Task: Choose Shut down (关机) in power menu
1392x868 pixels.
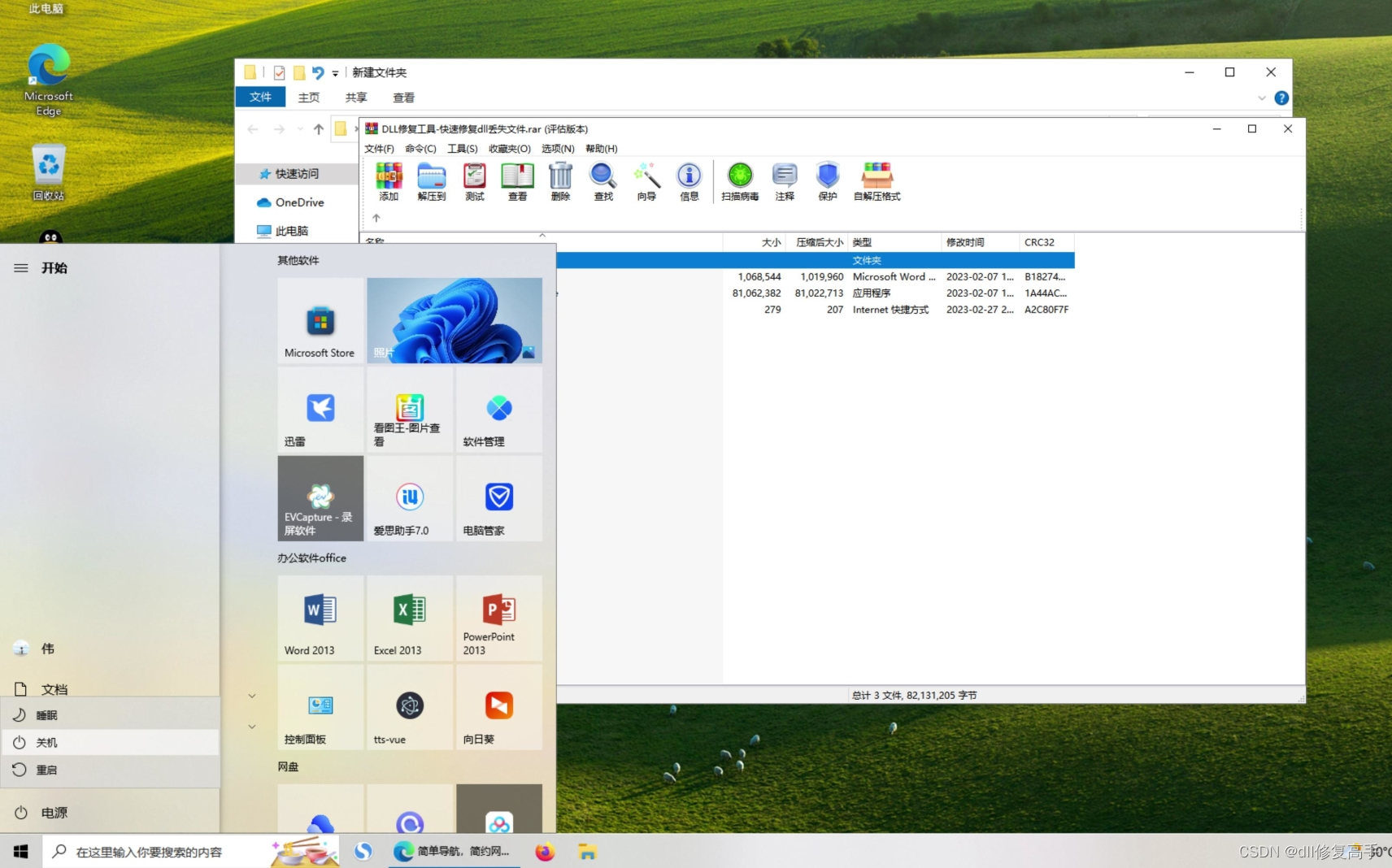Action: coord(110,742)
